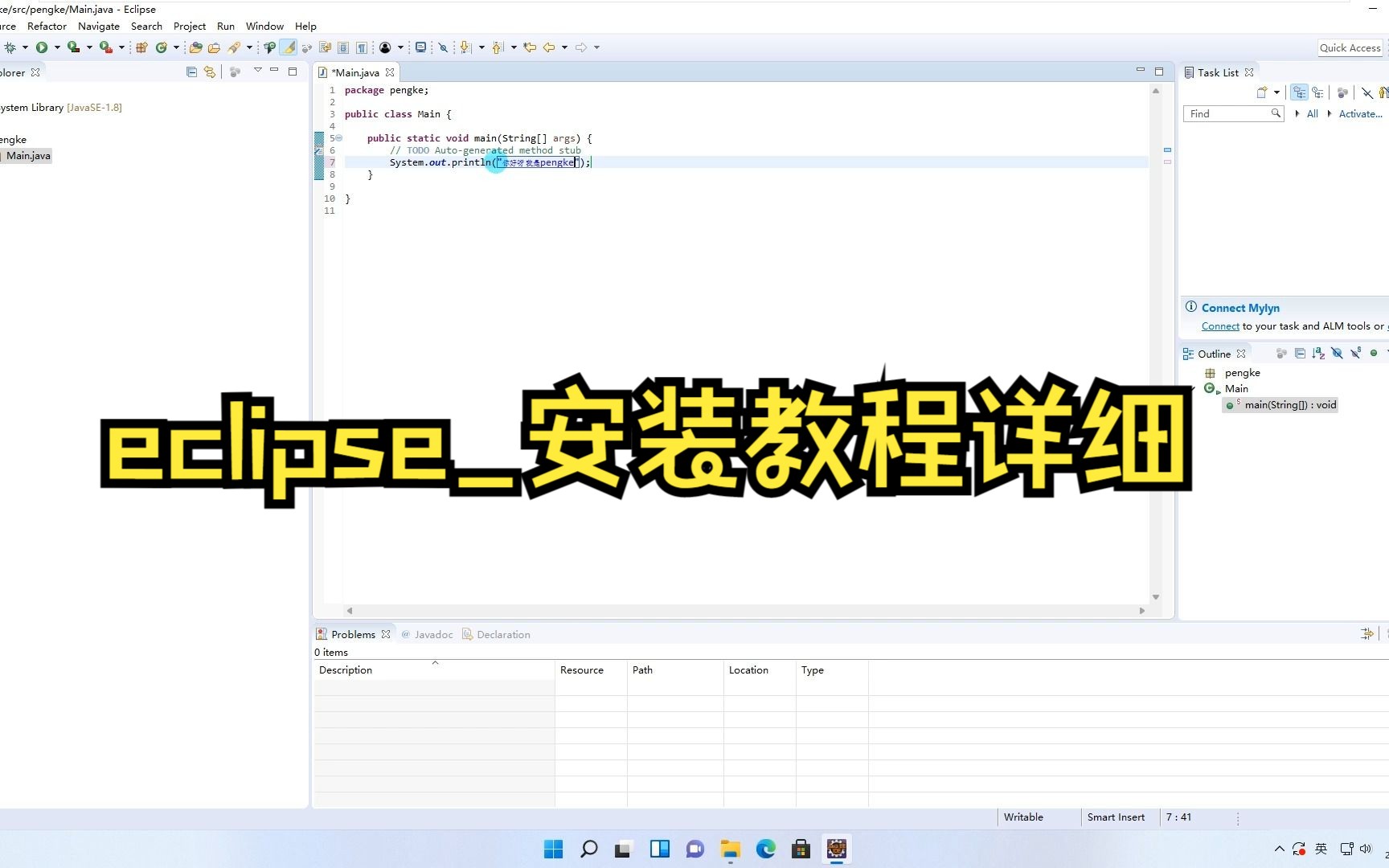
Task: Open the Window menu
Action: [264, 26]
